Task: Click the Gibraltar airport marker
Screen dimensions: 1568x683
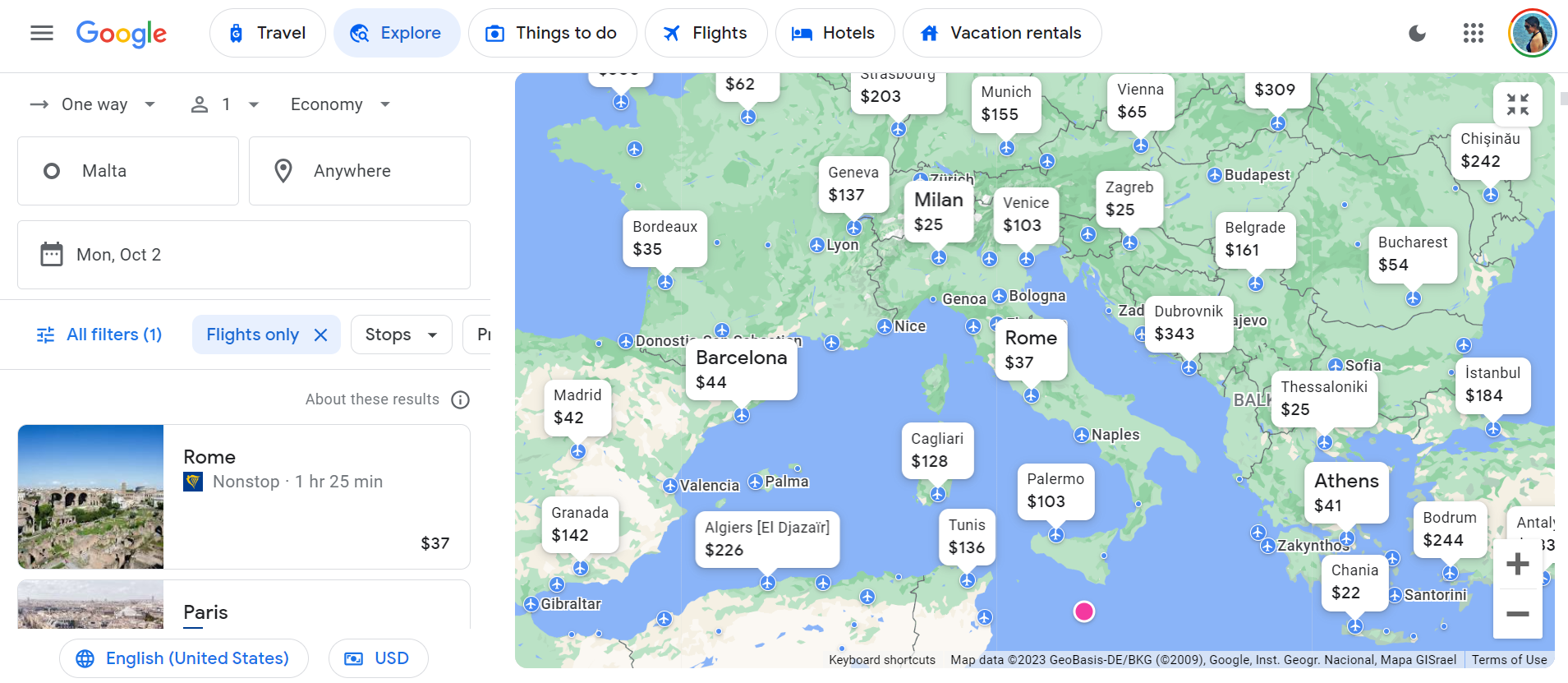Action: coord(531,604)
